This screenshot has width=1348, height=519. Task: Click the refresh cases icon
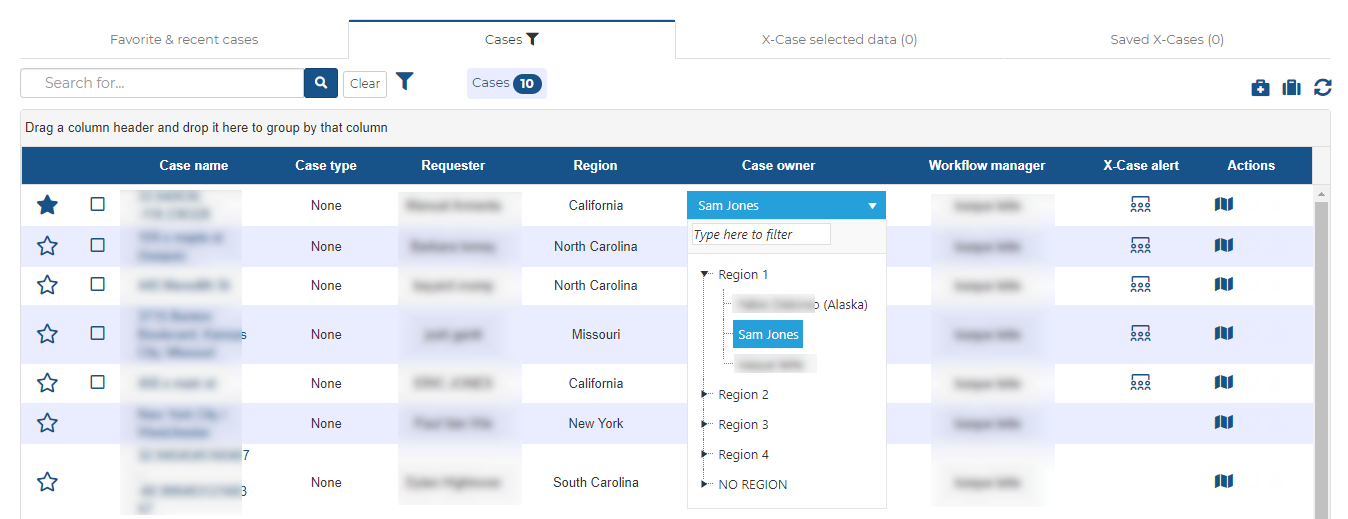click(1323, 88)
